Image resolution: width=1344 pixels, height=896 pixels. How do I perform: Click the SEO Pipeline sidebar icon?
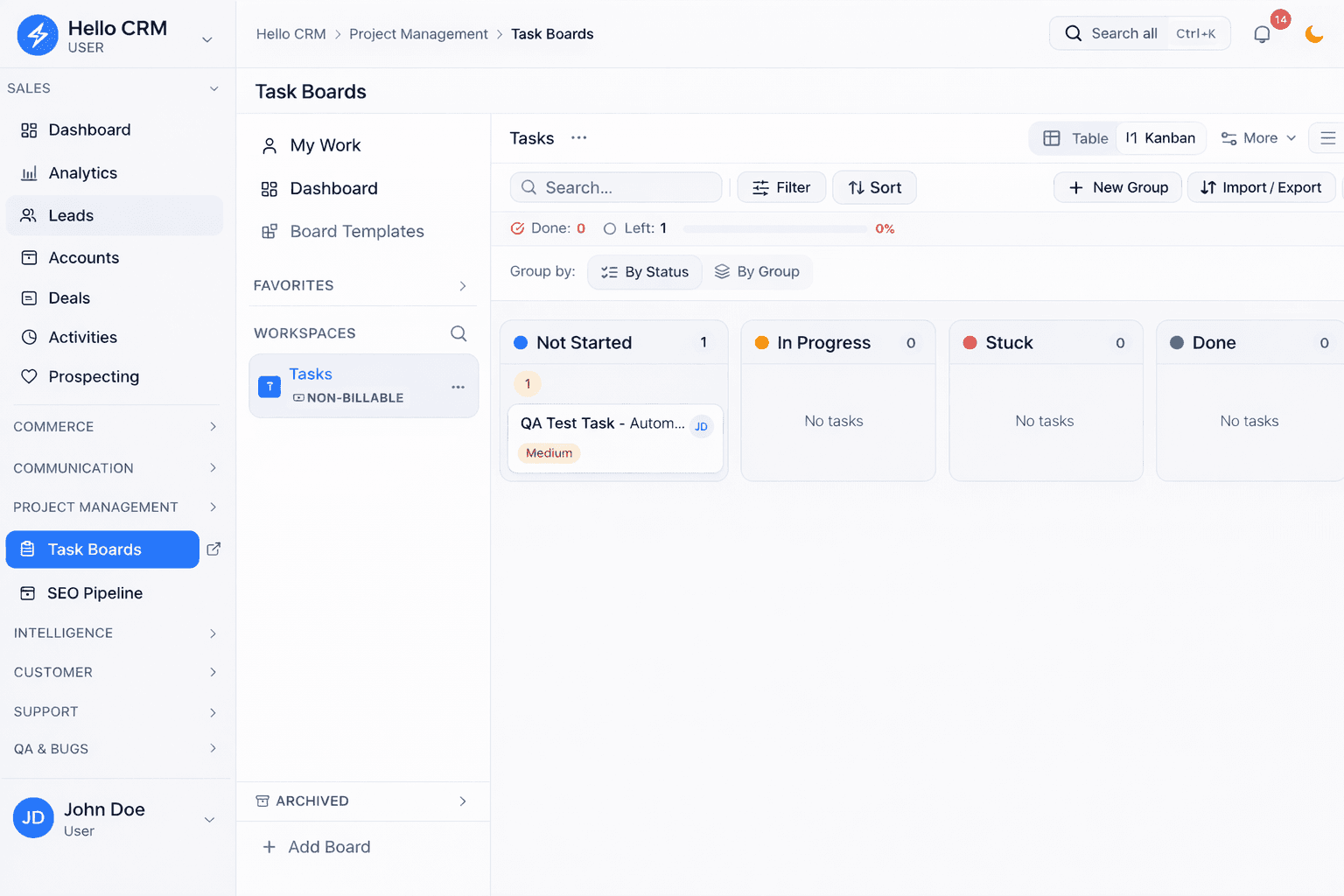pyautogui.click(x=27, y=592)
